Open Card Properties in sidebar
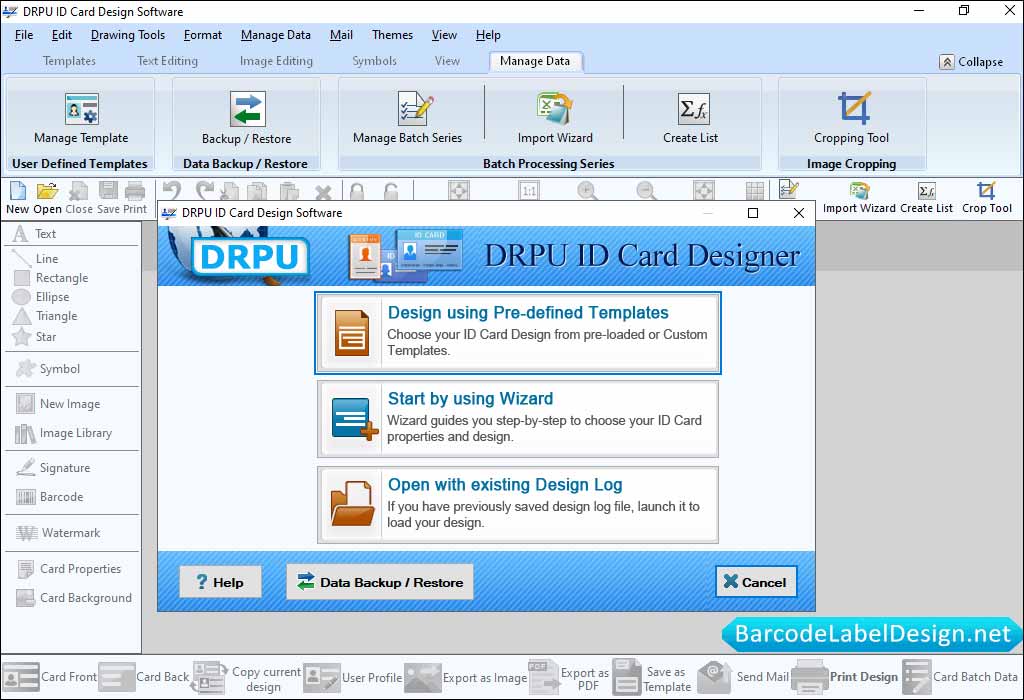 point(69,569)
